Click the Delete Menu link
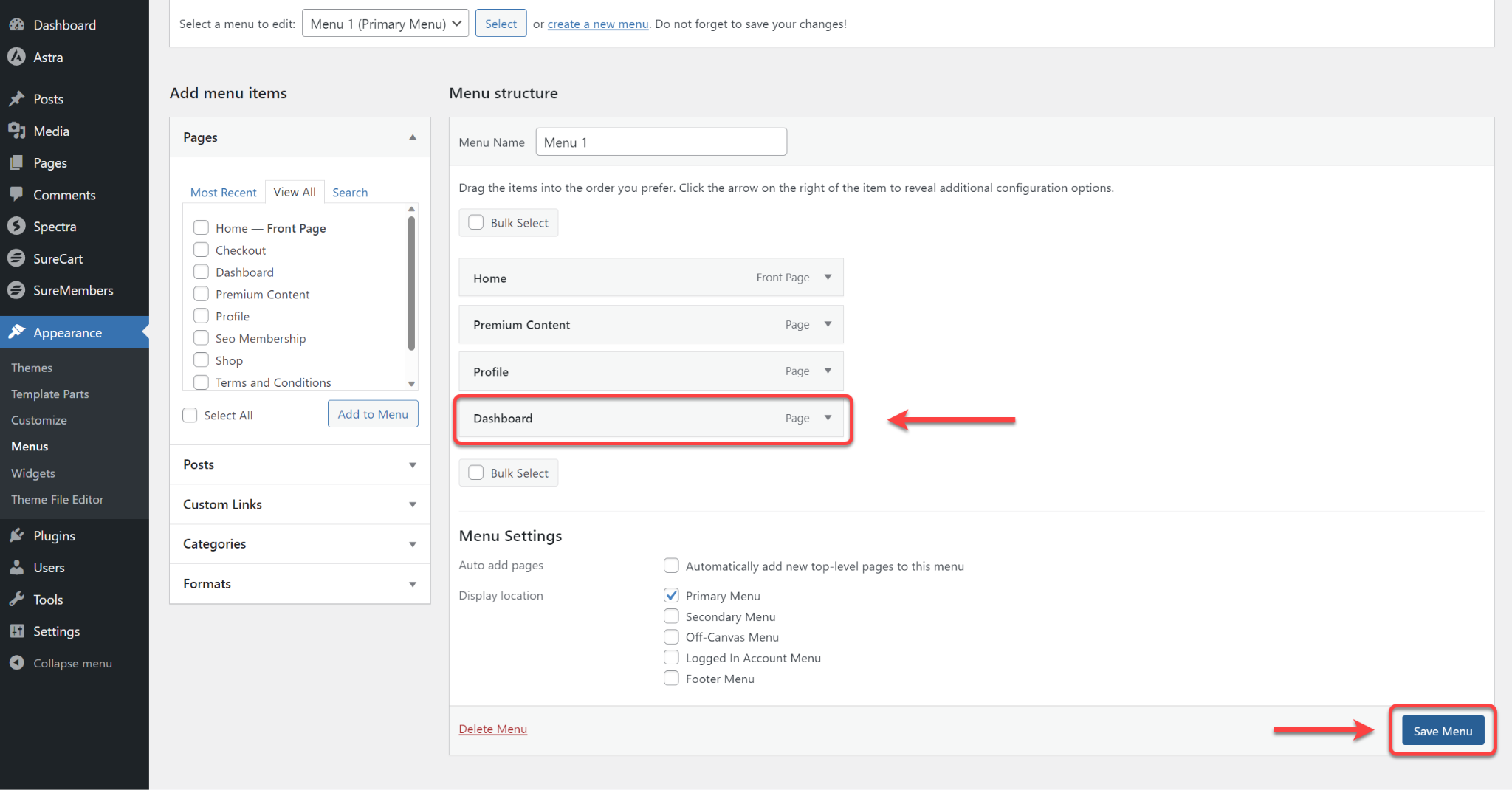The height and width of the screenshot is (790, 1512). coord(493,729)
